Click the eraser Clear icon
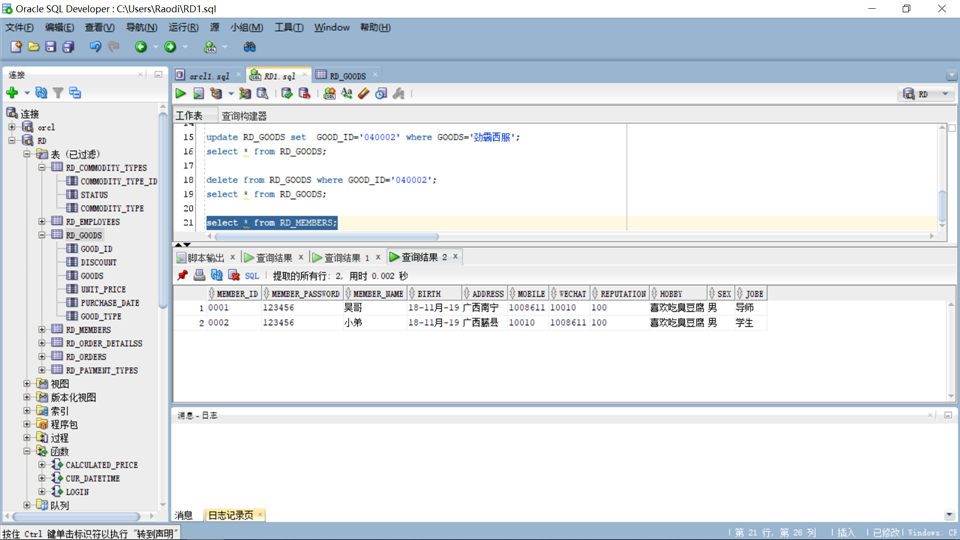The width and height of the screenshot is (960, 540). 364,94
